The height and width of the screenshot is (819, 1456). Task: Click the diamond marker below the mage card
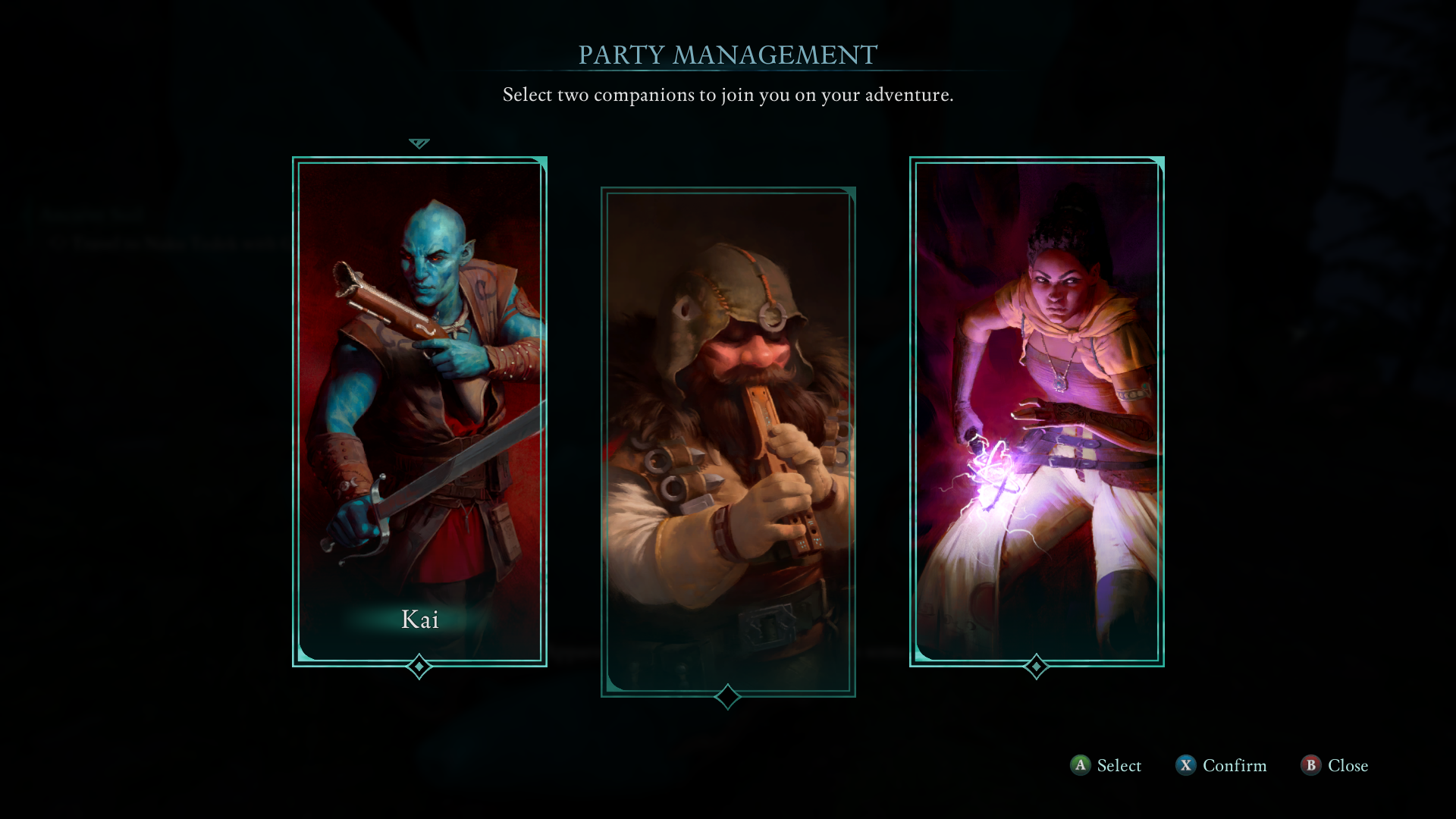pos(1036,667)
